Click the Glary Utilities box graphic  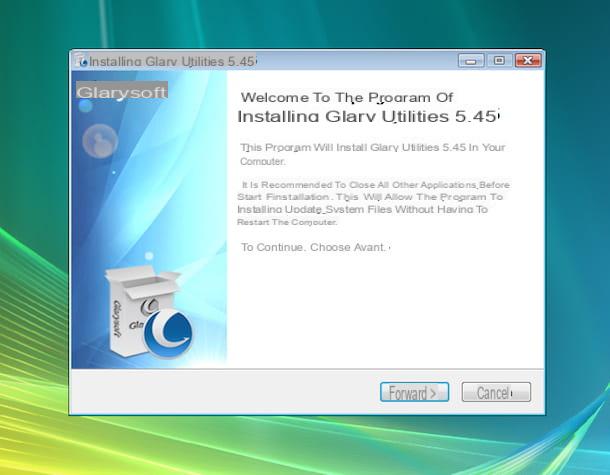pyautogui.click(x=149, y=311)
